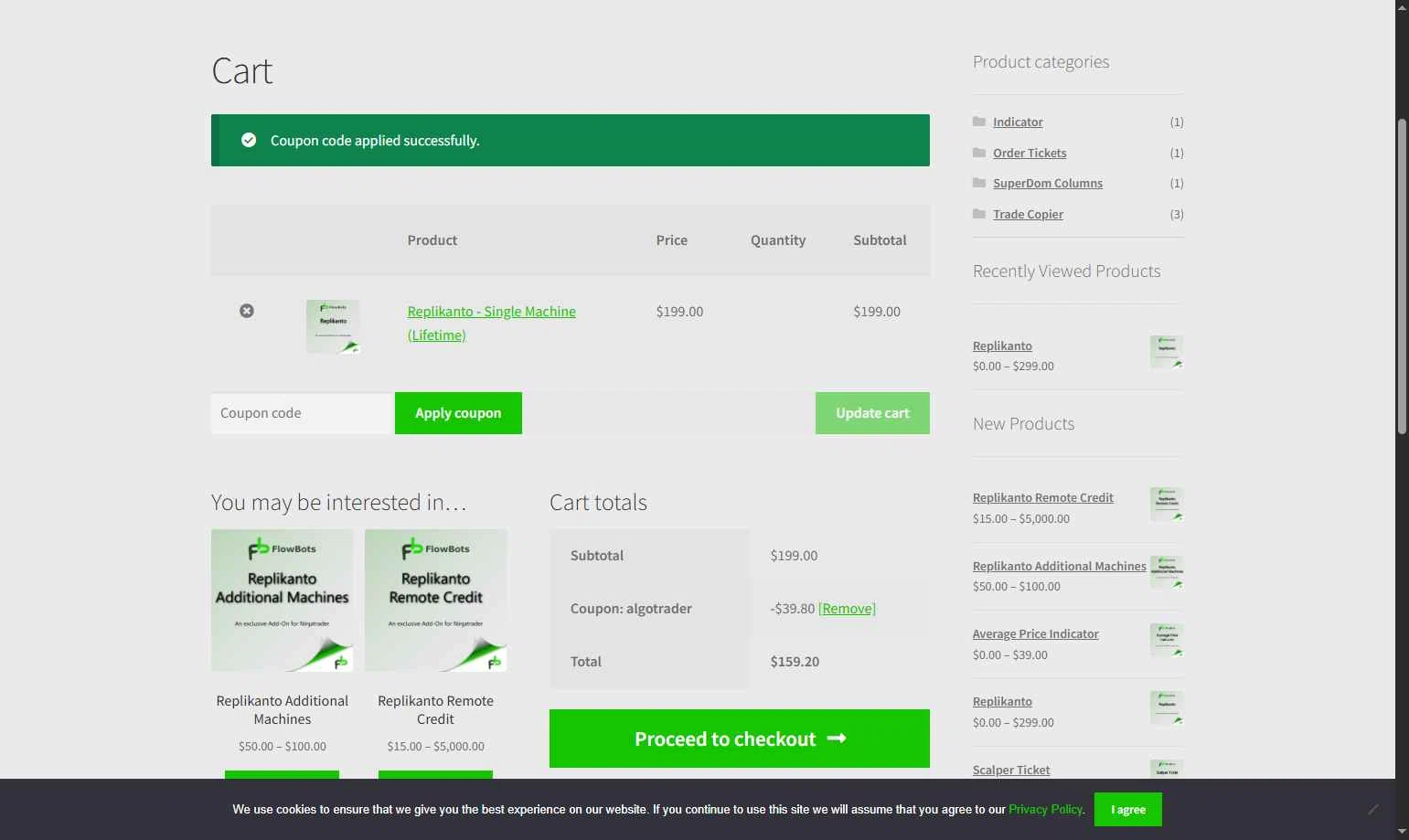Click the Average Price Indicator thumbnail
The width and height of the screenshot is (1409, 840).
click(1167, 640)
